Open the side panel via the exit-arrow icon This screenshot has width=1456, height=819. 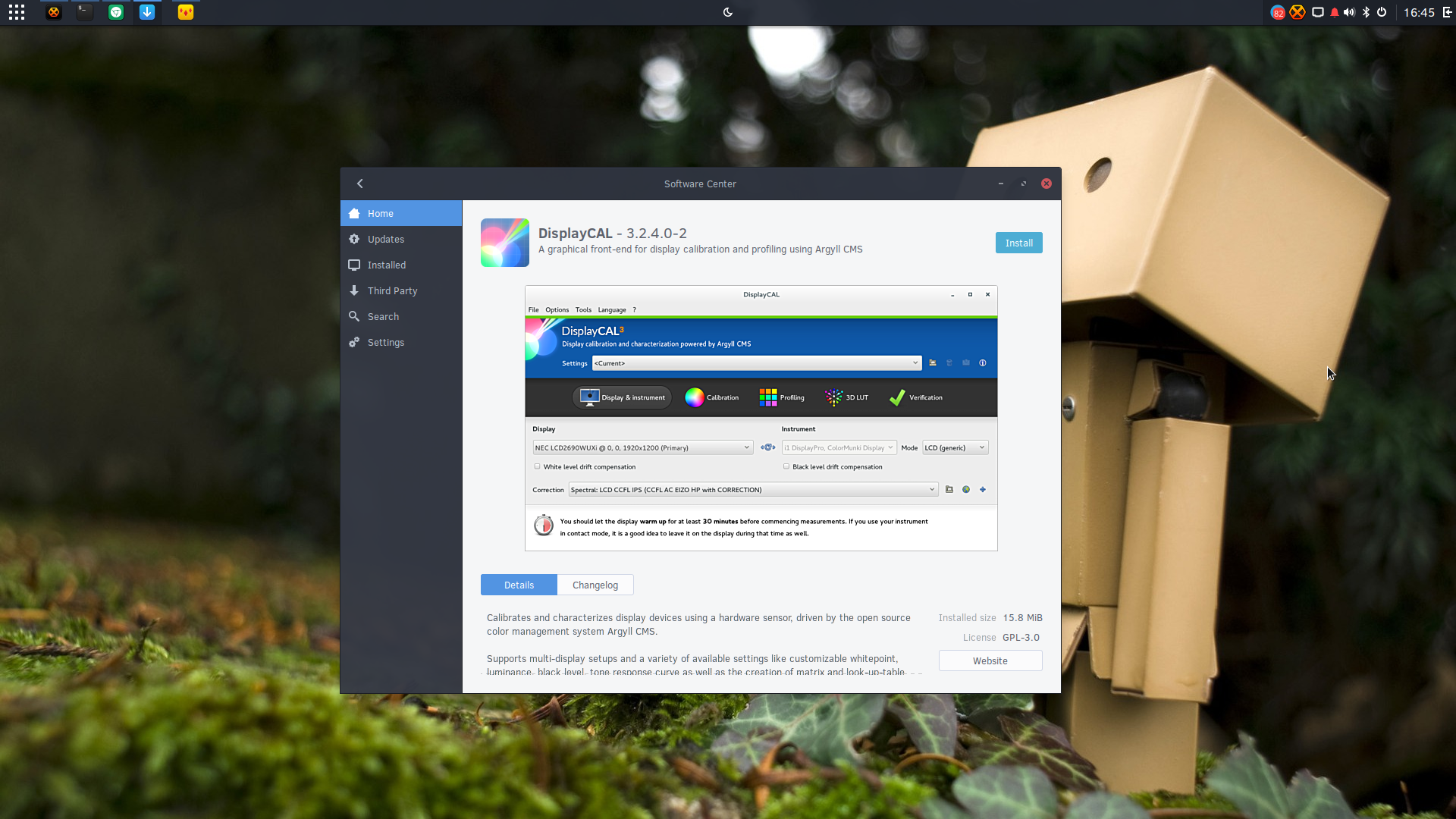tap(1447, 12)
